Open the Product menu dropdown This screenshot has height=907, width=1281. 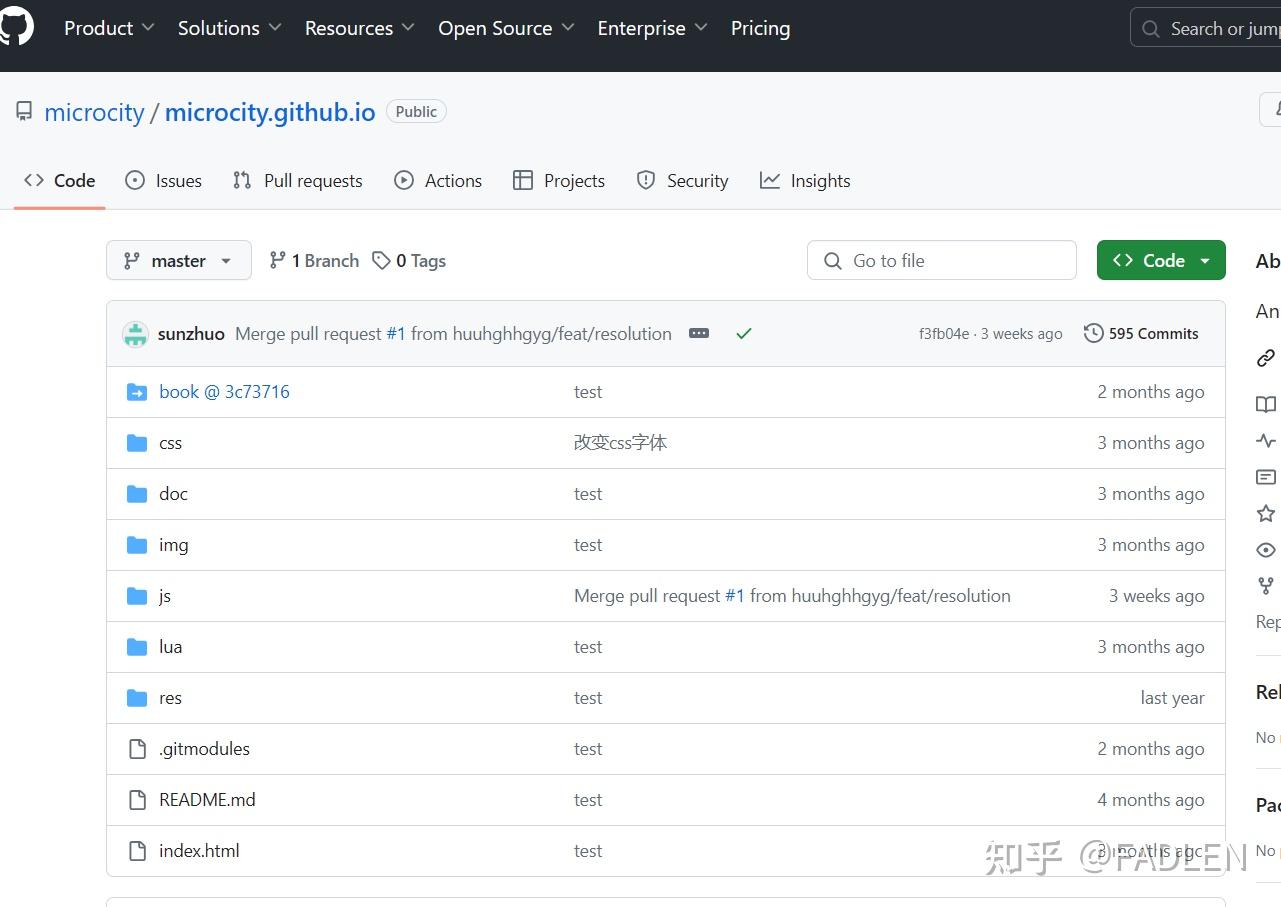(x=109, y=28)
